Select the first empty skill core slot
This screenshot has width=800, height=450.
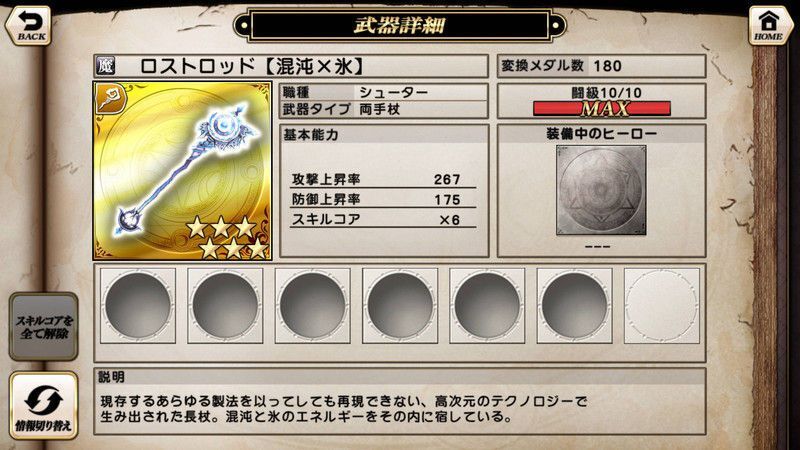click(x=138, y=306)
